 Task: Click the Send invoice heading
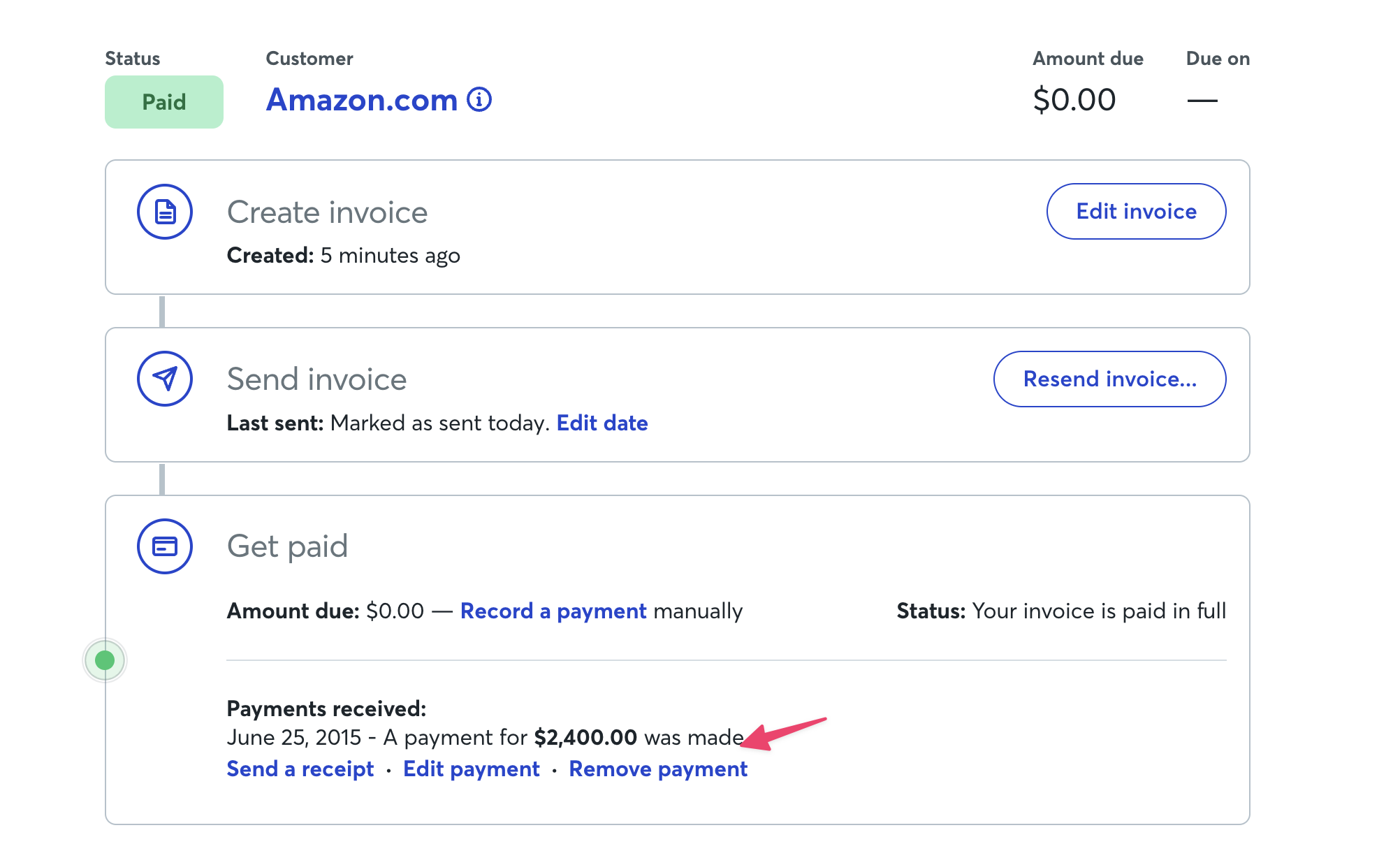tap(317, 379)
